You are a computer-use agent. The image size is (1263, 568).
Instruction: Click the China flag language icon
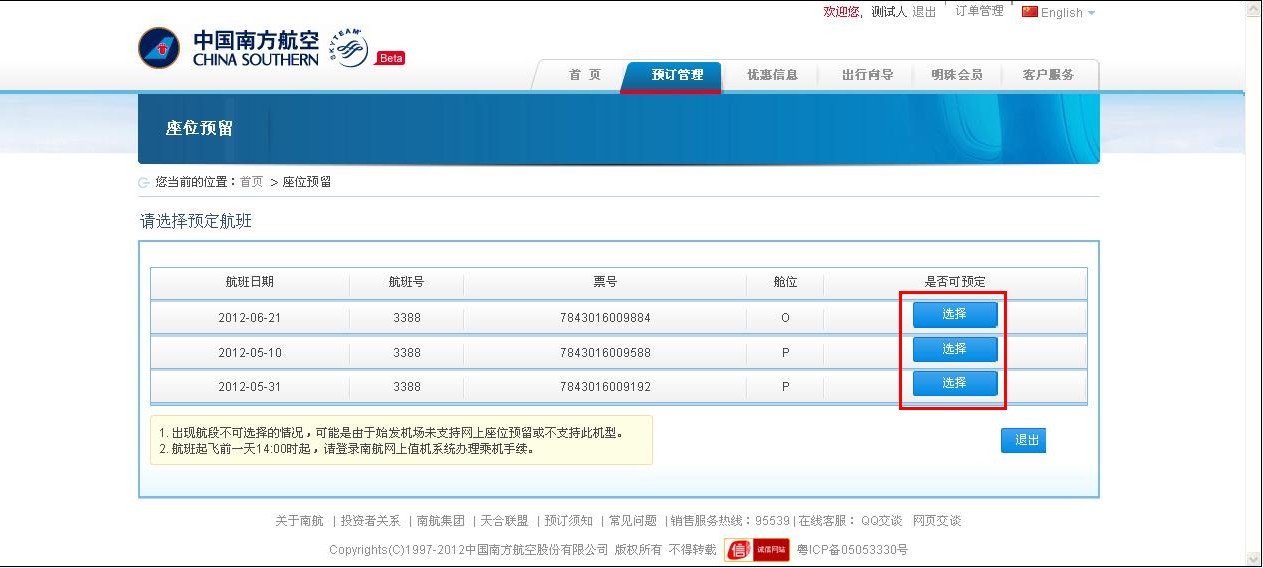pyautogui.click(x=1029, y=12)
